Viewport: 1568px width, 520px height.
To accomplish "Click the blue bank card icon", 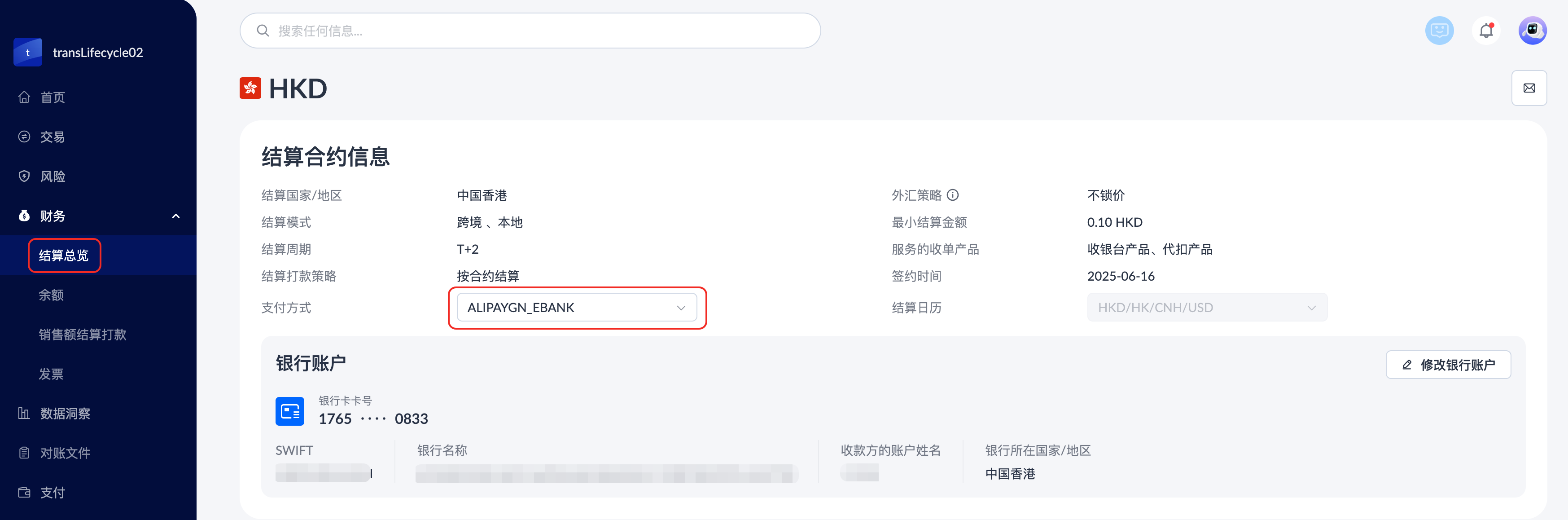I will (x=290, y=412).
